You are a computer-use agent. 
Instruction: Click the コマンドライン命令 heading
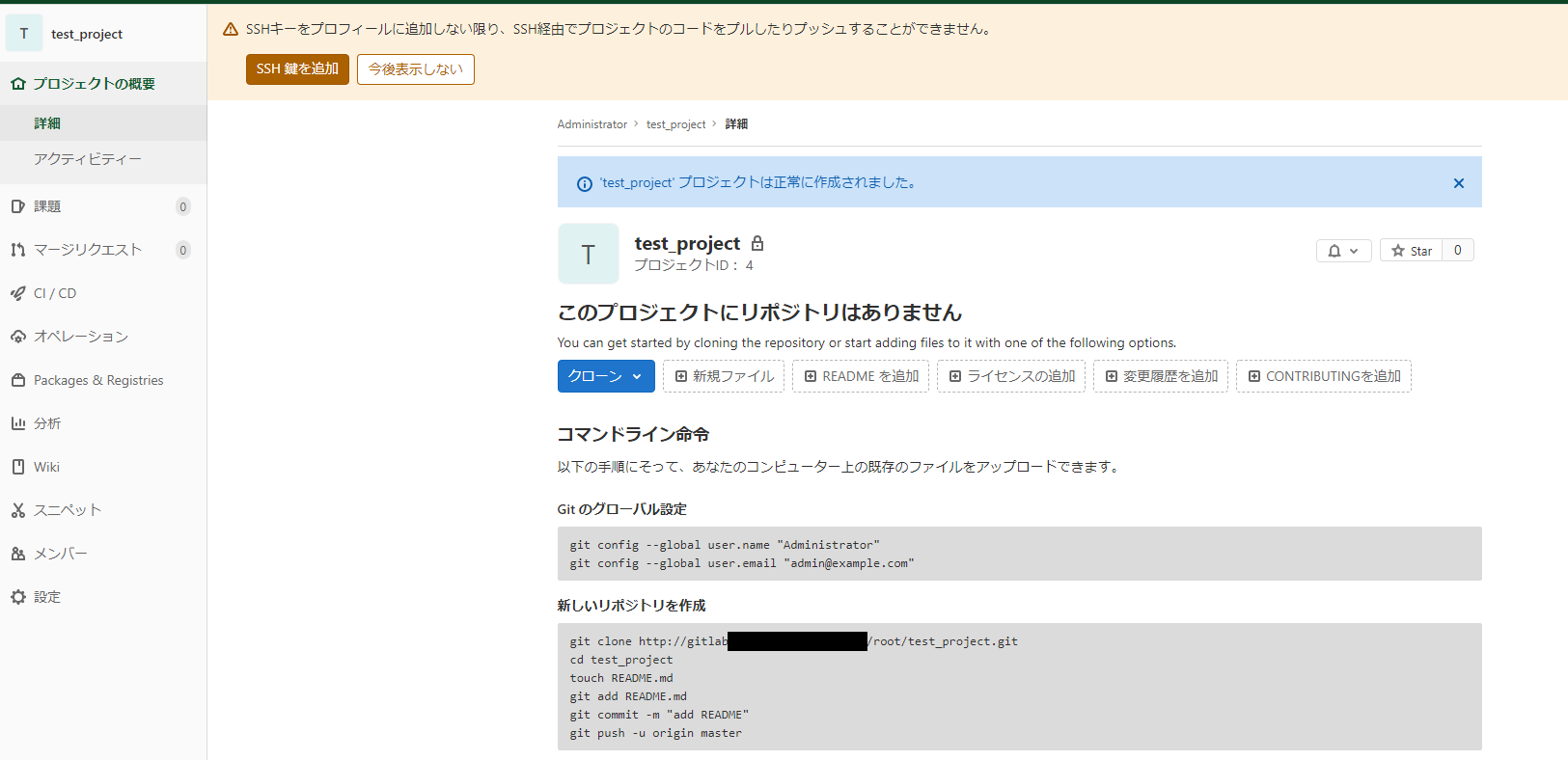tap(633, 435)
